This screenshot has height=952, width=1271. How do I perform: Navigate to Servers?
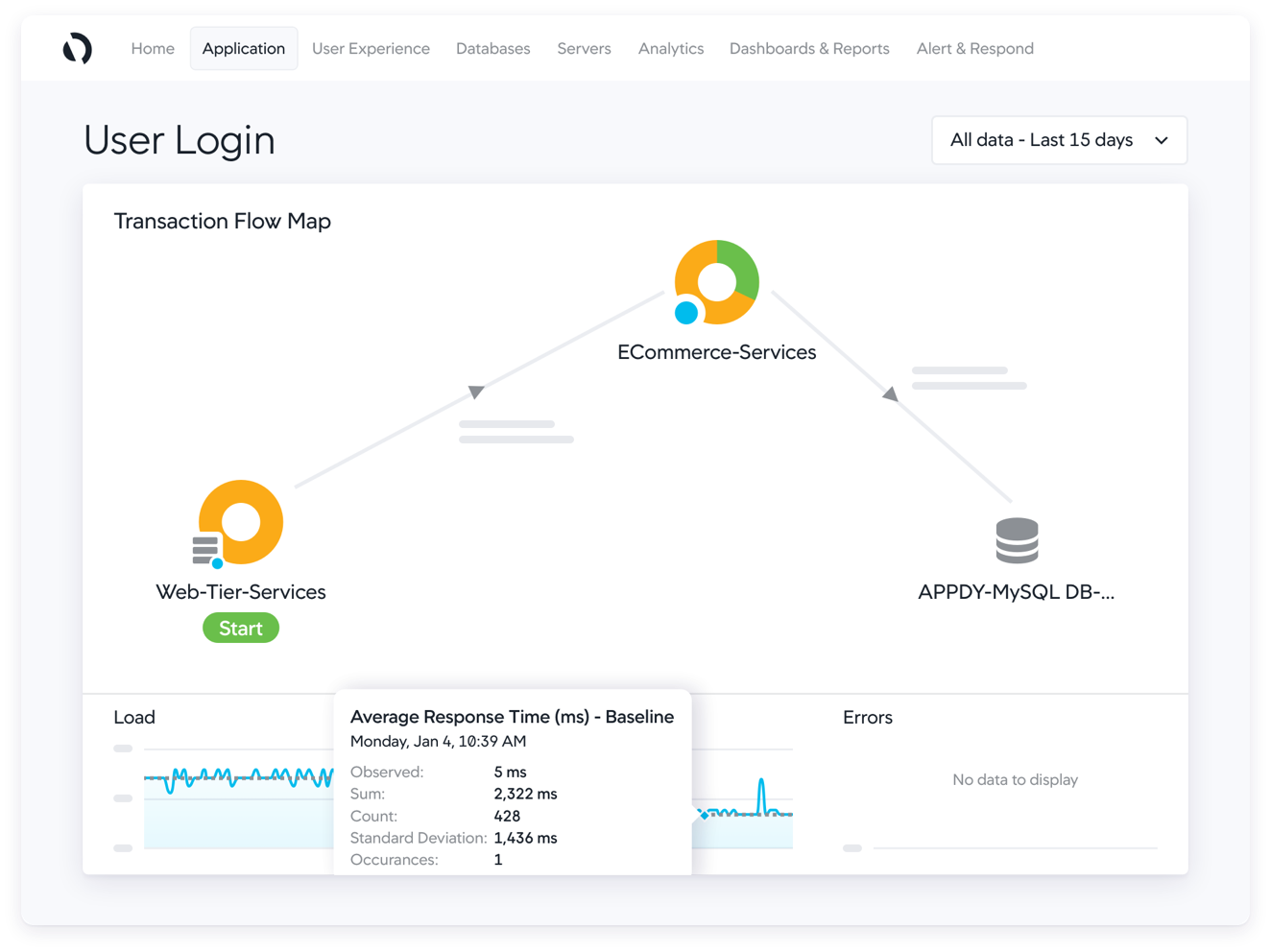click(x=584, y=48)
